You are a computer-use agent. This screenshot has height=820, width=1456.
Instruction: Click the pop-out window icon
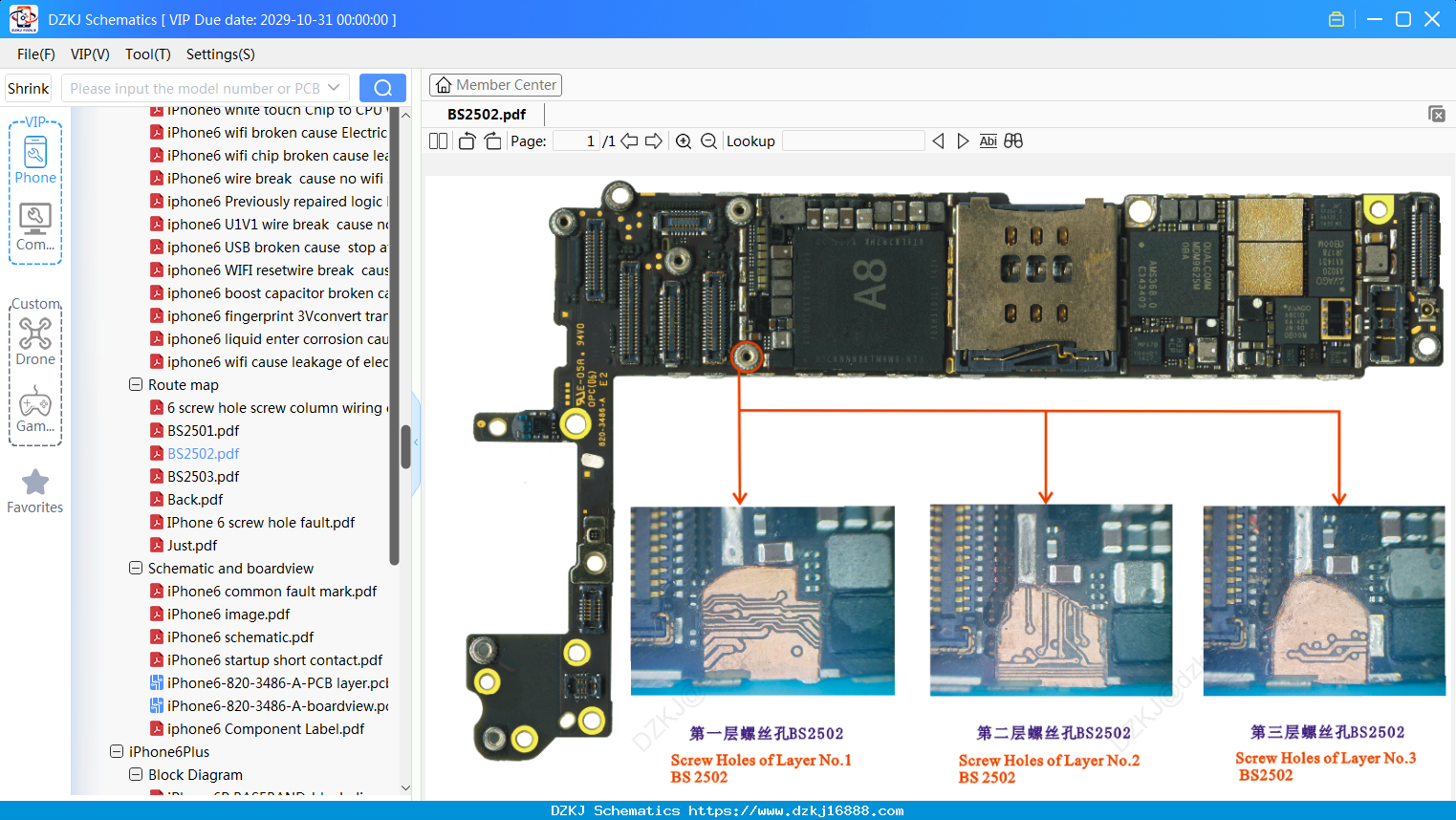tap(1436, 114)
